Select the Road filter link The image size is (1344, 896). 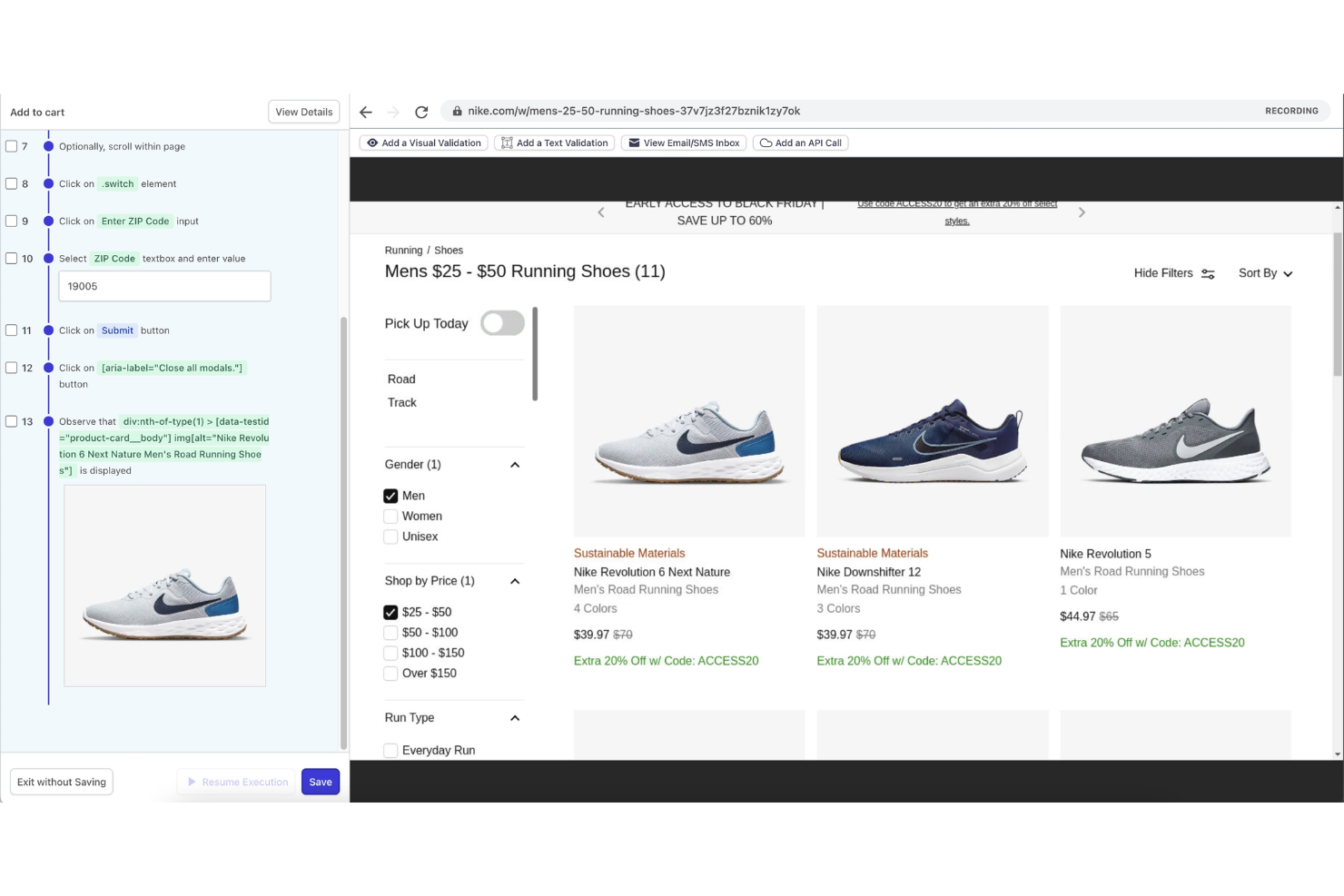pos(401,379)
